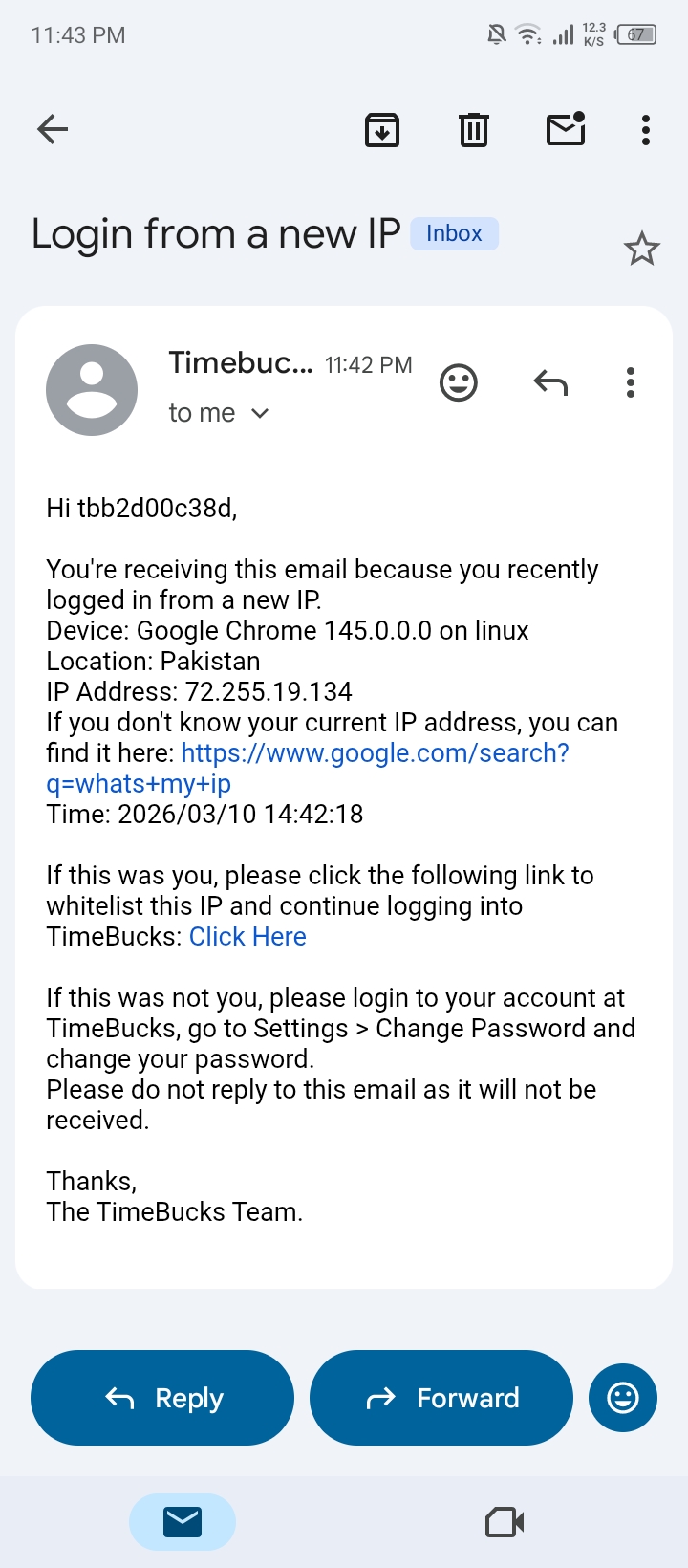Switch to the Meet video tab
Screen dimensions: 688x1568
[505, 1521]
